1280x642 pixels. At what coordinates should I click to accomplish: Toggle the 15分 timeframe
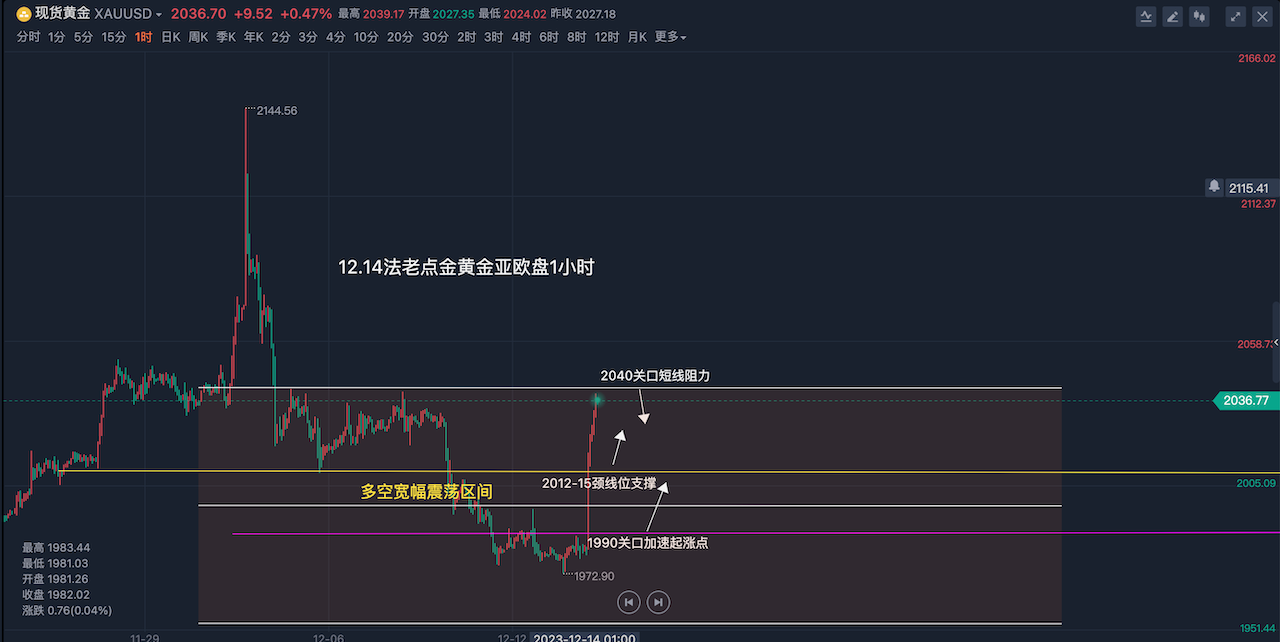click(x=114, y=37)
